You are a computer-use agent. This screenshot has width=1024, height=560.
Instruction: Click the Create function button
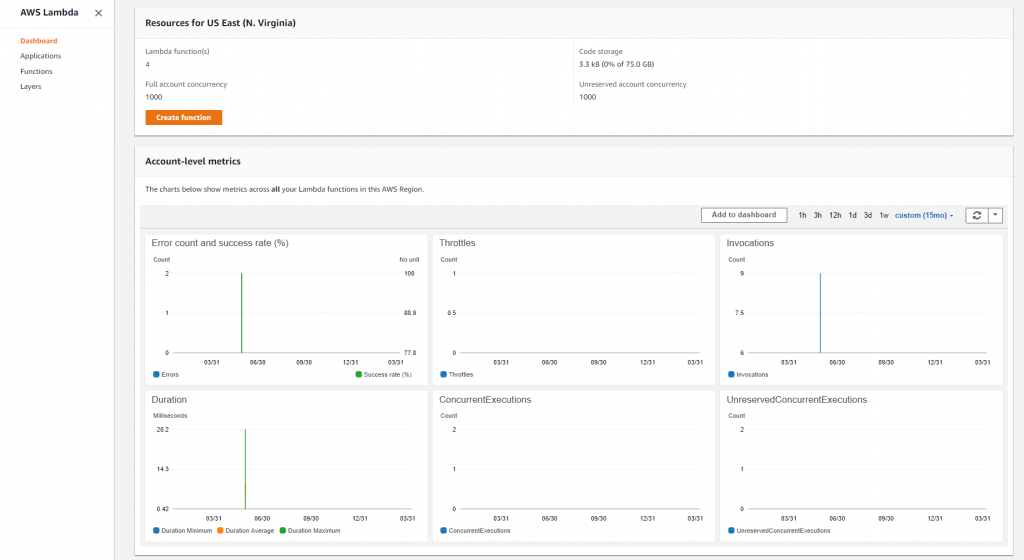pos(184,117)
